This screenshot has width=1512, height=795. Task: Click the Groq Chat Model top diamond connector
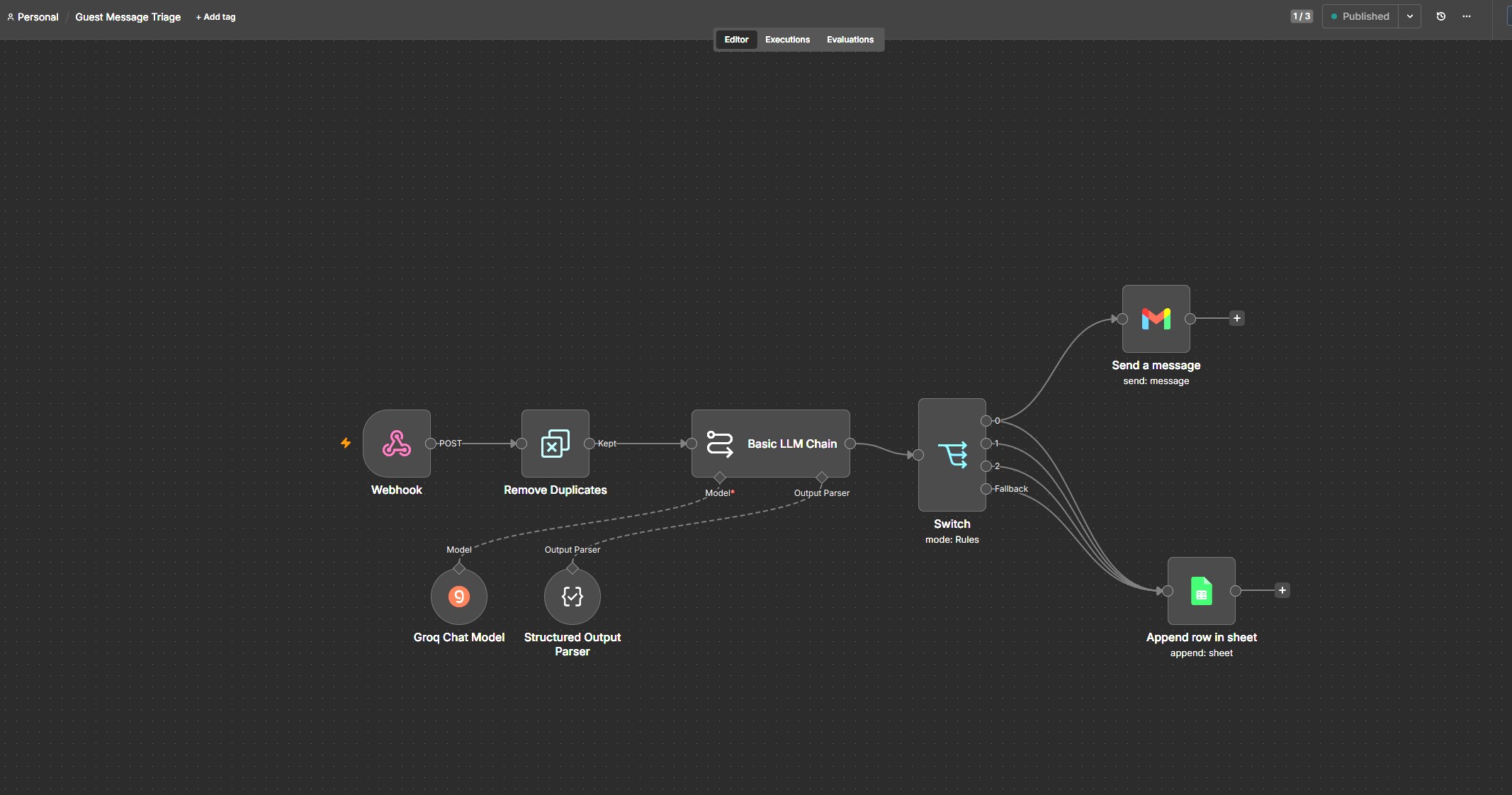tap(459, 568)
